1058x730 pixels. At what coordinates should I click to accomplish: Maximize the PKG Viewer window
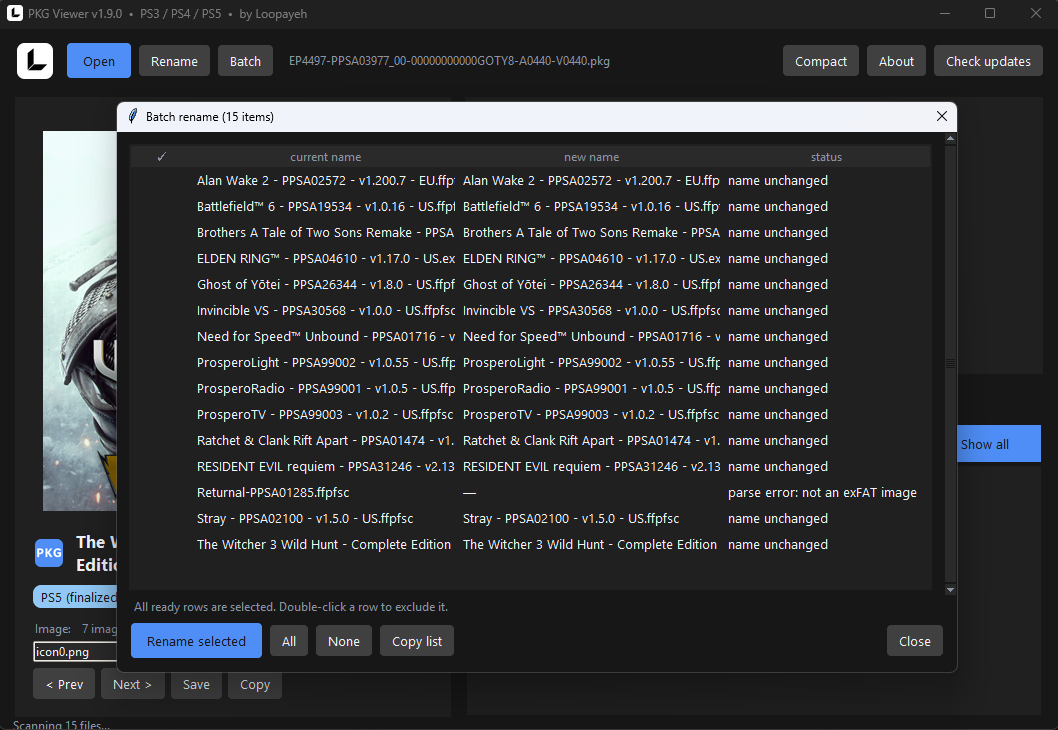tap(990, 13)
